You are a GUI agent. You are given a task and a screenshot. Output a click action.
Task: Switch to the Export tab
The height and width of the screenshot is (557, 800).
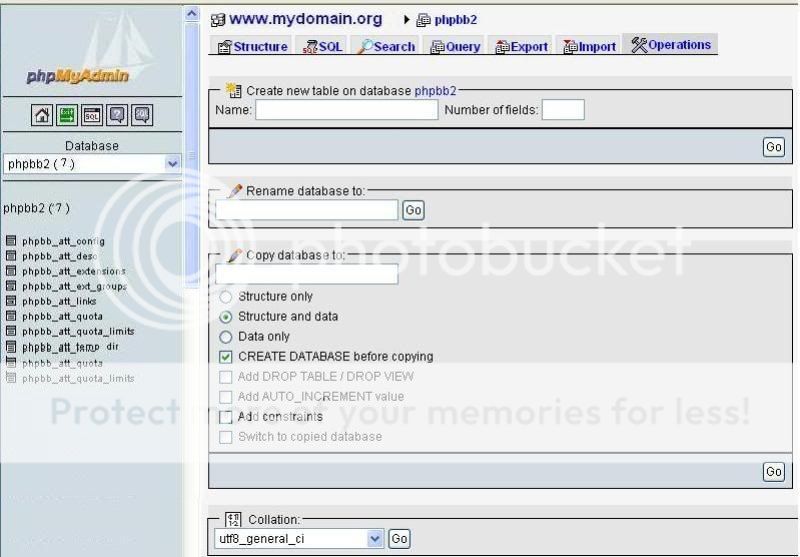pos(522,46)
